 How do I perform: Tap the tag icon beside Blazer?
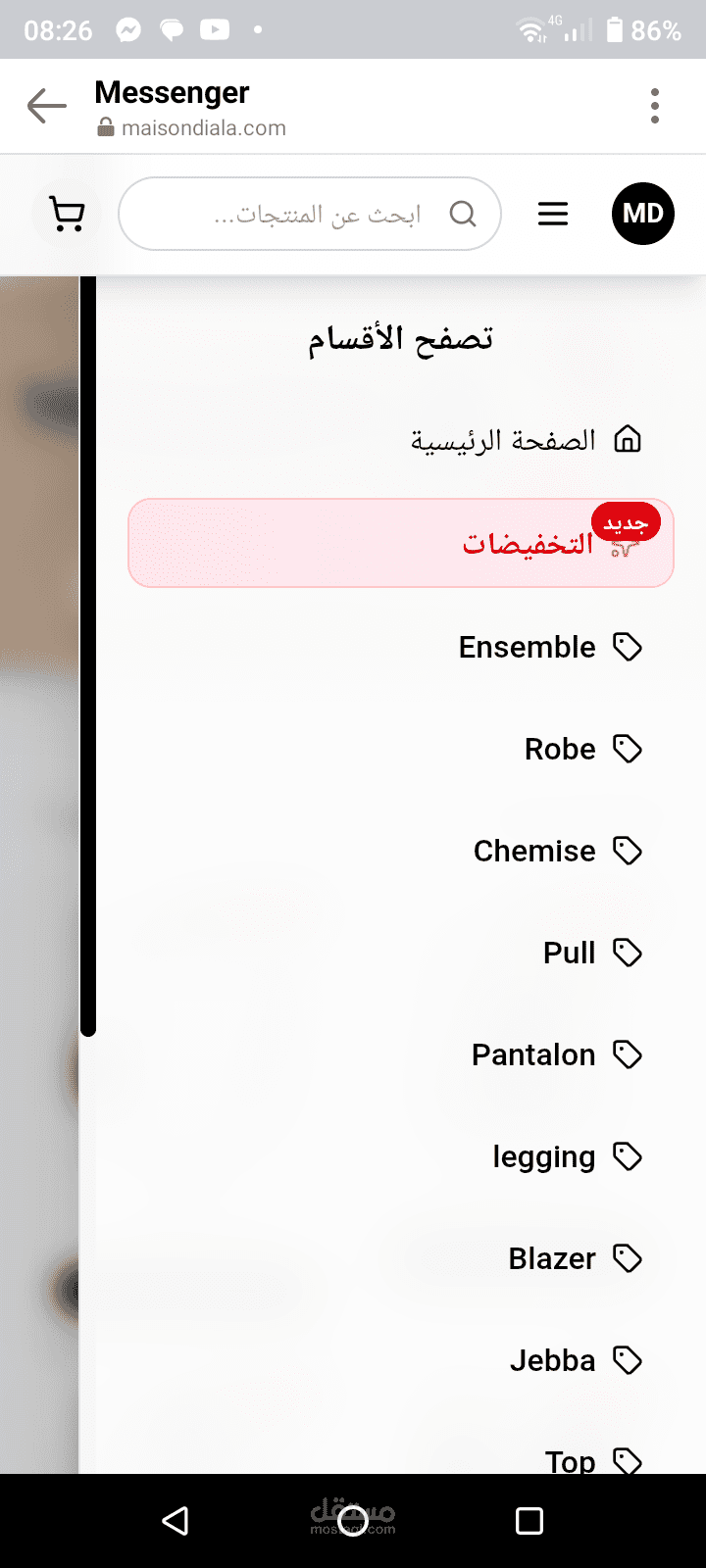(628, 1258)
